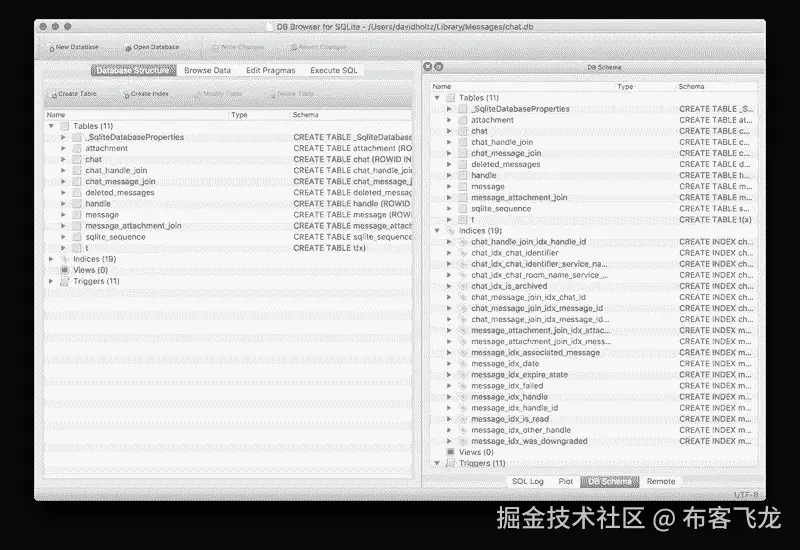Screen dimensions: 800x550
Task: Select 'CREATE TABLE t(x)' schema text in left panel
Action: 329,248
